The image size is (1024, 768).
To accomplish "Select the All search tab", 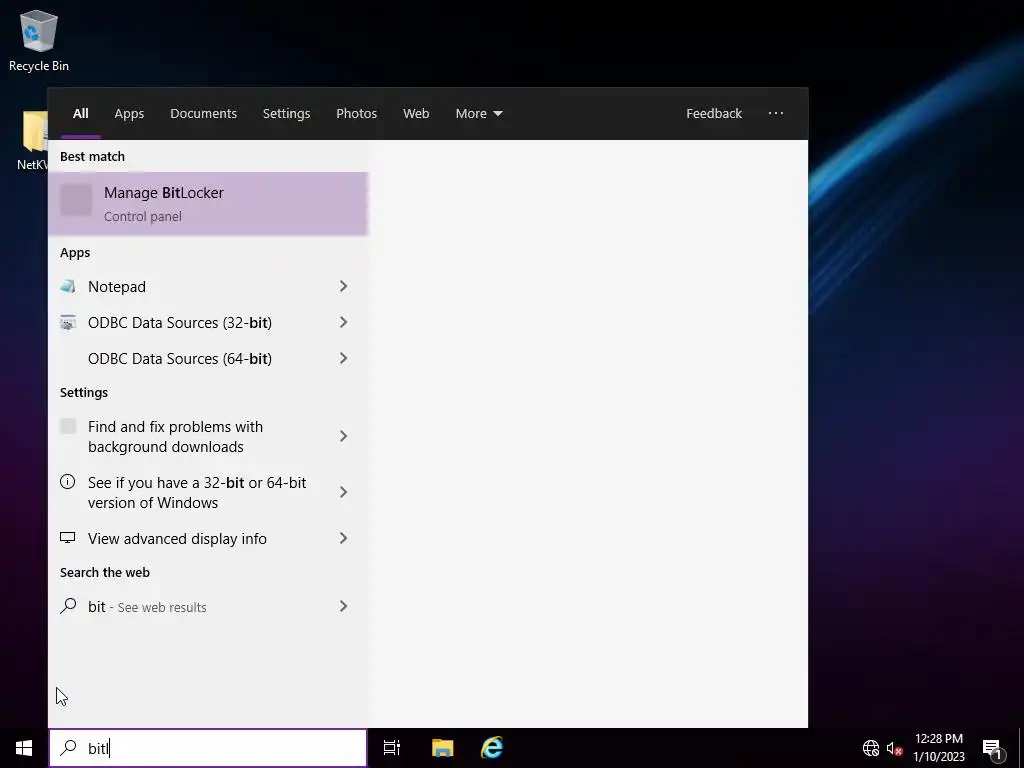I will click(80, 114).
